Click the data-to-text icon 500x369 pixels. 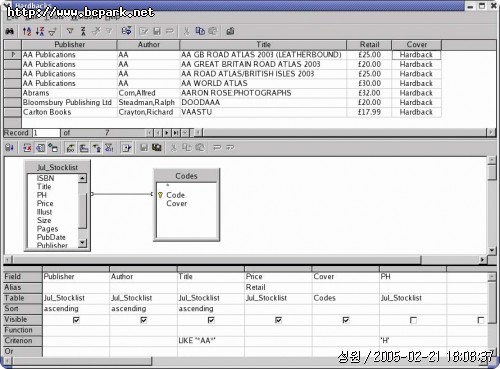(x=230, y=31)
